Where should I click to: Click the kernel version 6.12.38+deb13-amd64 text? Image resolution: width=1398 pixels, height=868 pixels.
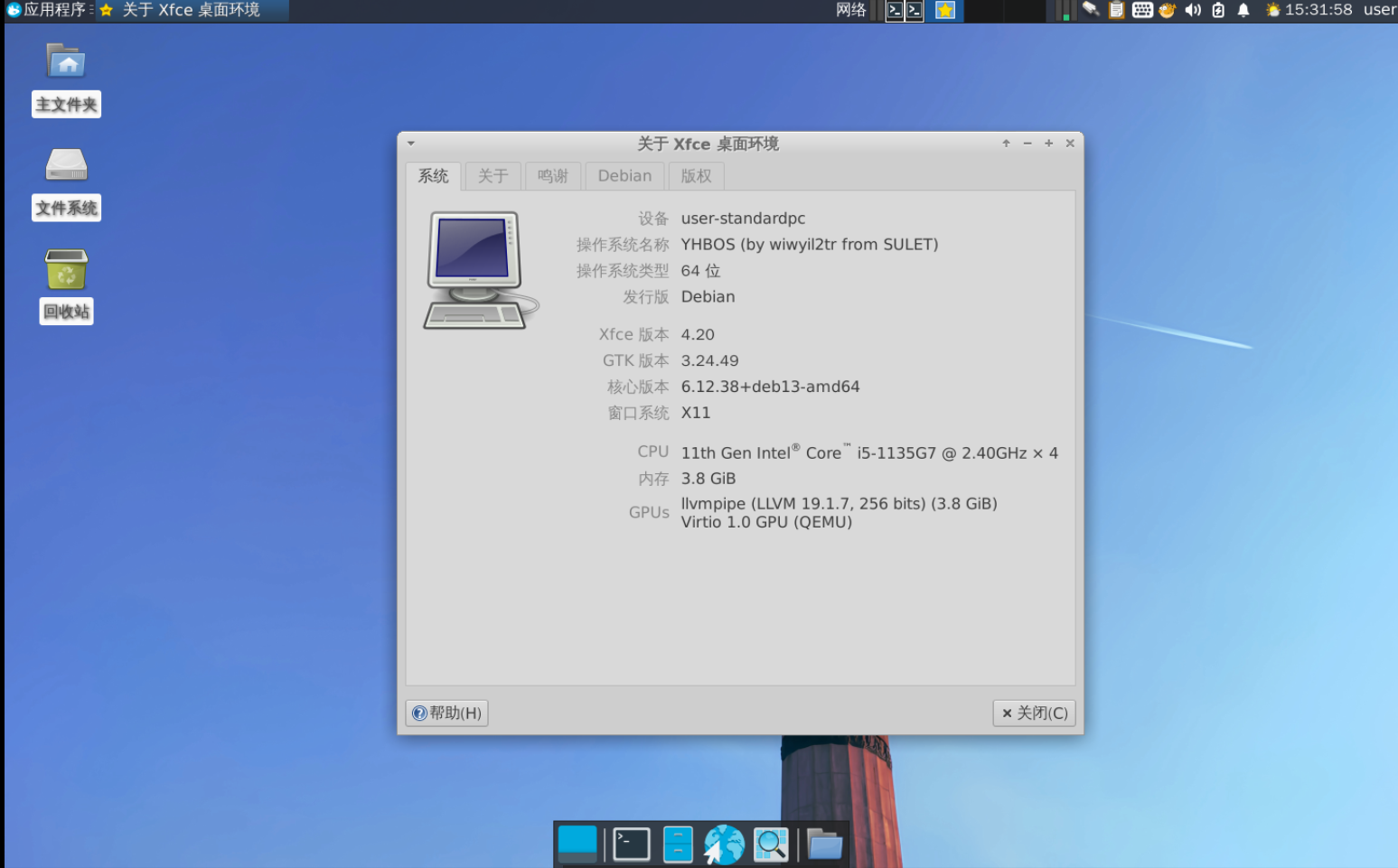tap(771, 387)
